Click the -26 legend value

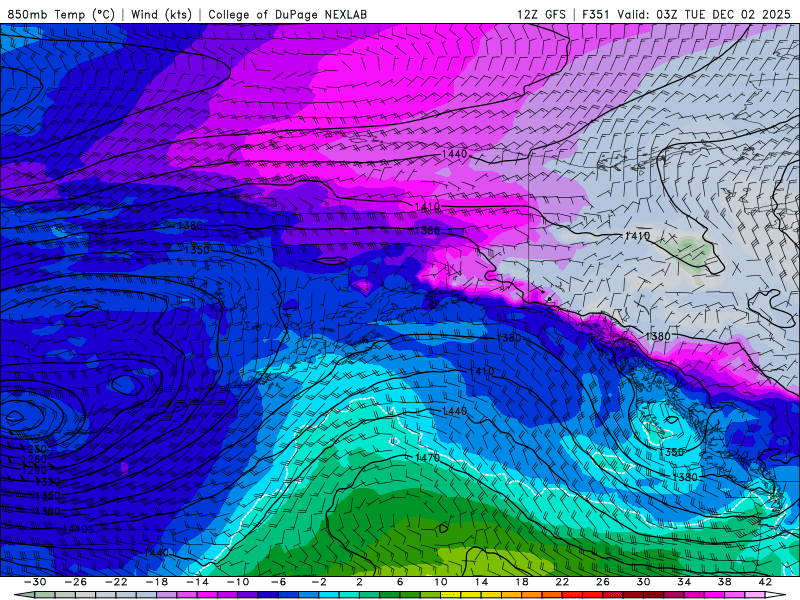click(76, 582)
